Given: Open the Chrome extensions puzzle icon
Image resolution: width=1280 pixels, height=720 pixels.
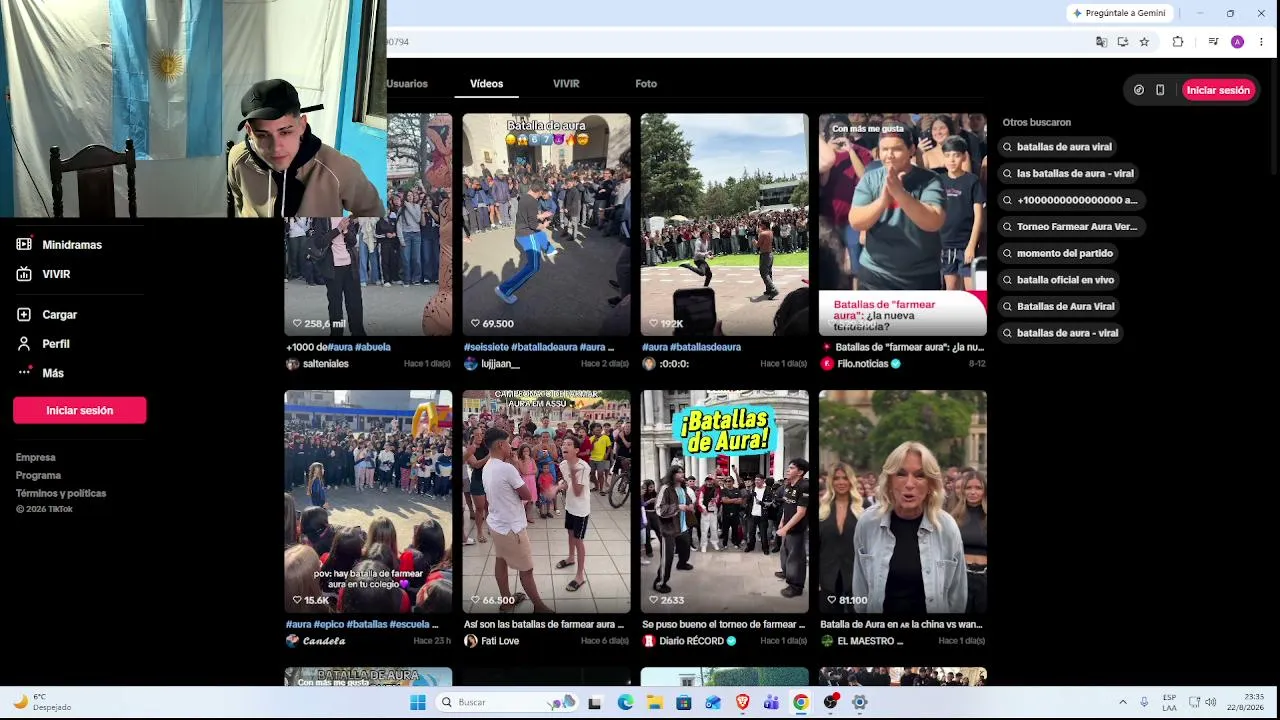Looking at the screenshot, I should [1178, 42].
